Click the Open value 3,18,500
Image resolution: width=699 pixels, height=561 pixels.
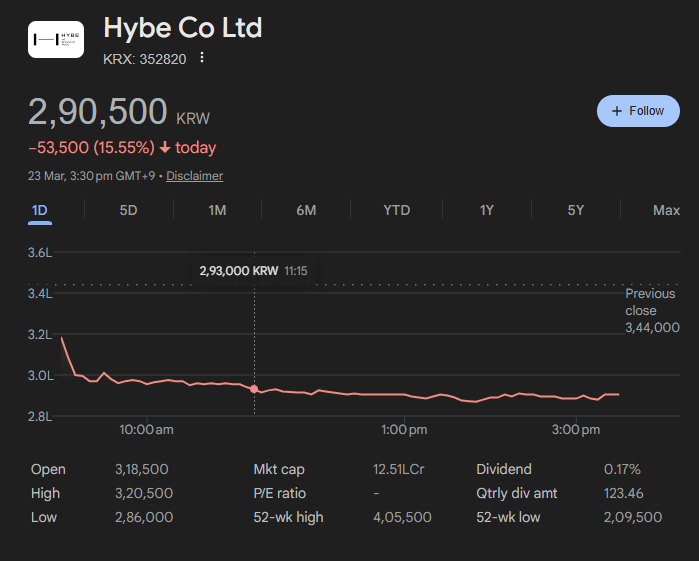tap(142, 469)
